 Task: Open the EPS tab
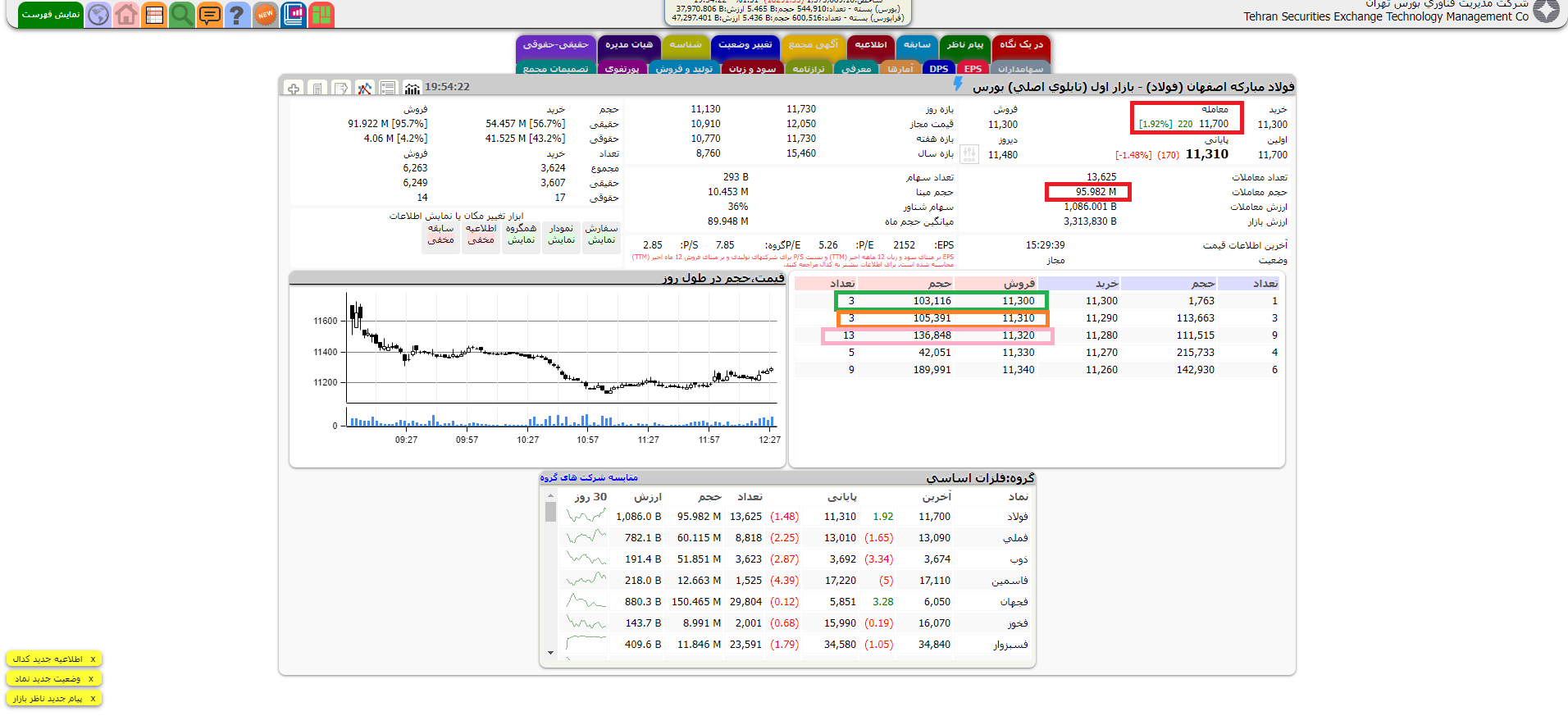tap(973, 69)
